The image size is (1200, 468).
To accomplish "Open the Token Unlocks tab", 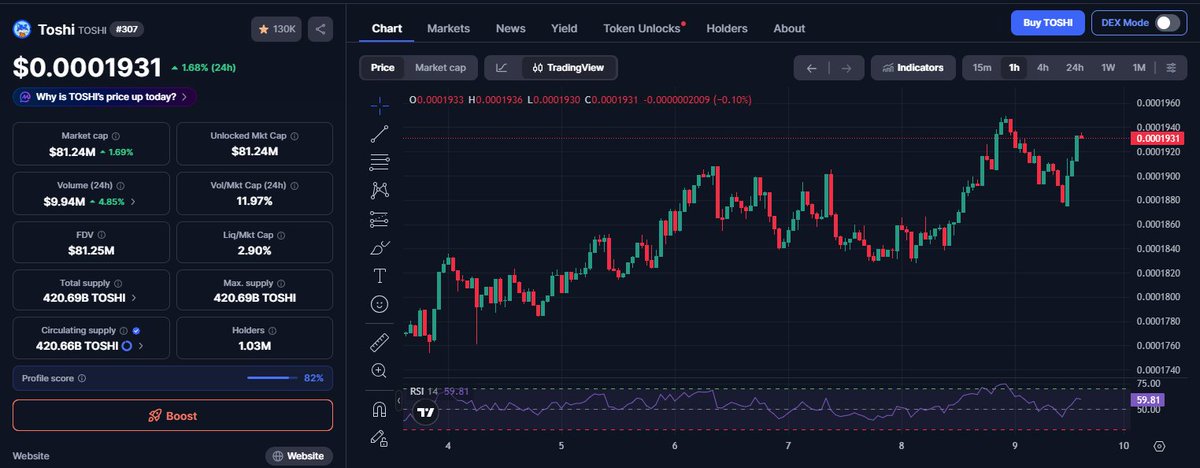I will [x=642, y=28].
